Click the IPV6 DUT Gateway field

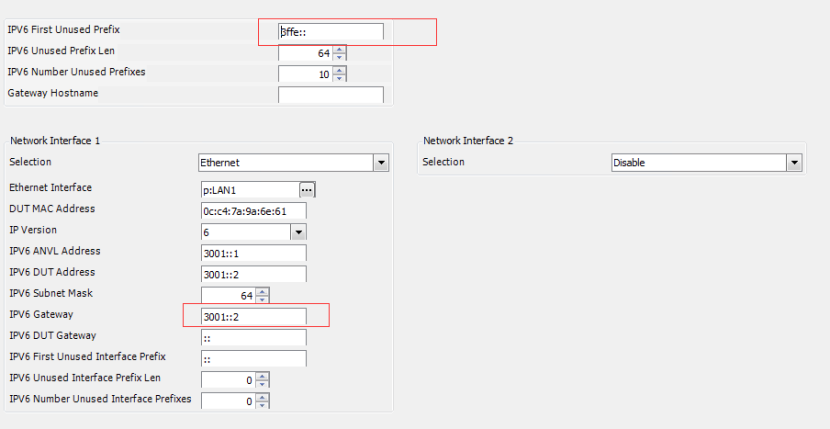(x=253, y=337)
